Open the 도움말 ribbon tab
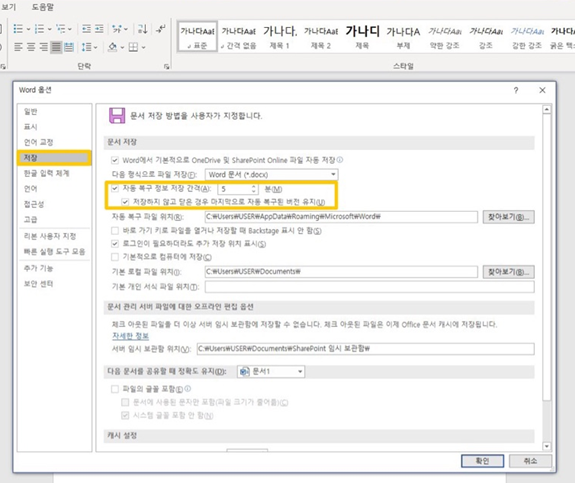This screenshot has height=483, width=575. coord(42,7)
